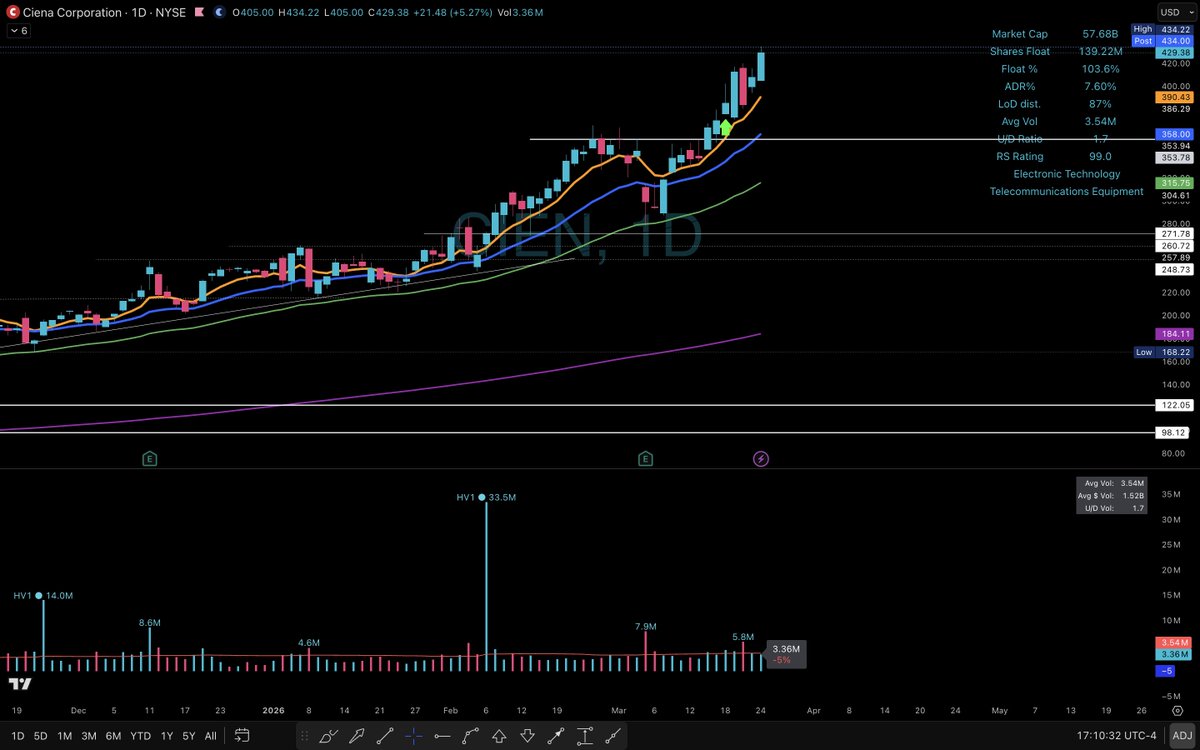Select the highlighter pen drawing tool
The width and height of the screenshot is (1200, 750).
pos(357,736)
